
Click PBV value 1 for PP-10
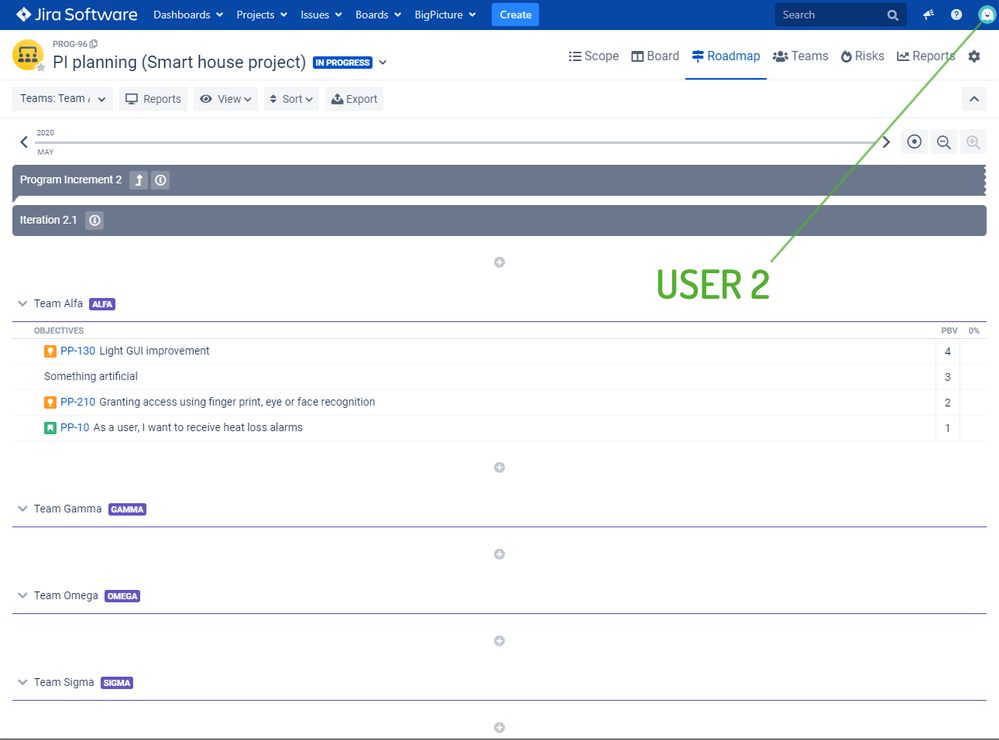[947, 428]
